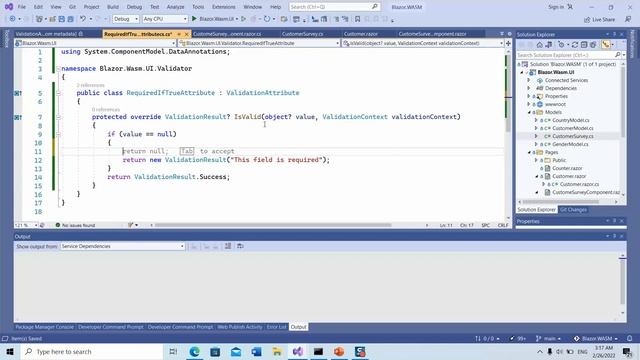Viewport: 640px width, 360px height.
Task: Click the Save All toolbar icon
Action: pos(70,19)
